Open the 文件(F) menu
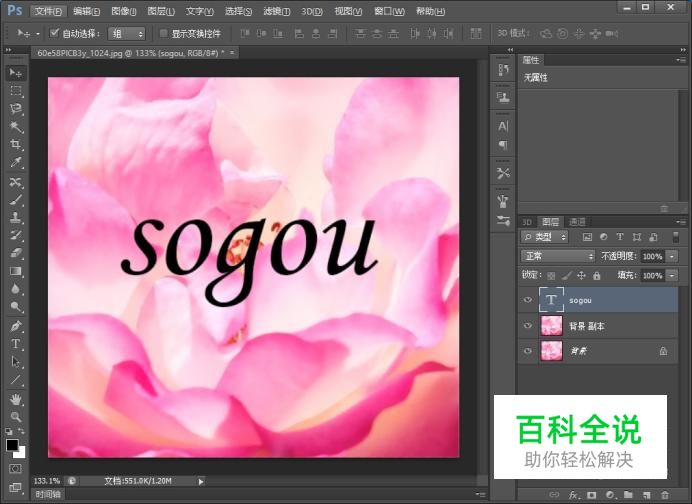Screen dimensions: 692x504 coord(48,11)
